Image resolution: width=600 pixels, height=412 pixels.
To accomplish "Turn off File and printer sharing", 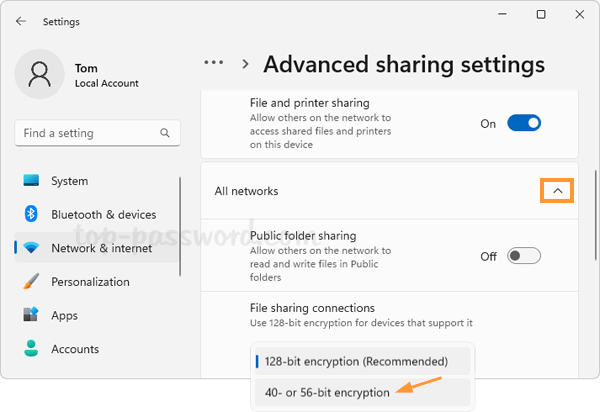I will (524, 123).
